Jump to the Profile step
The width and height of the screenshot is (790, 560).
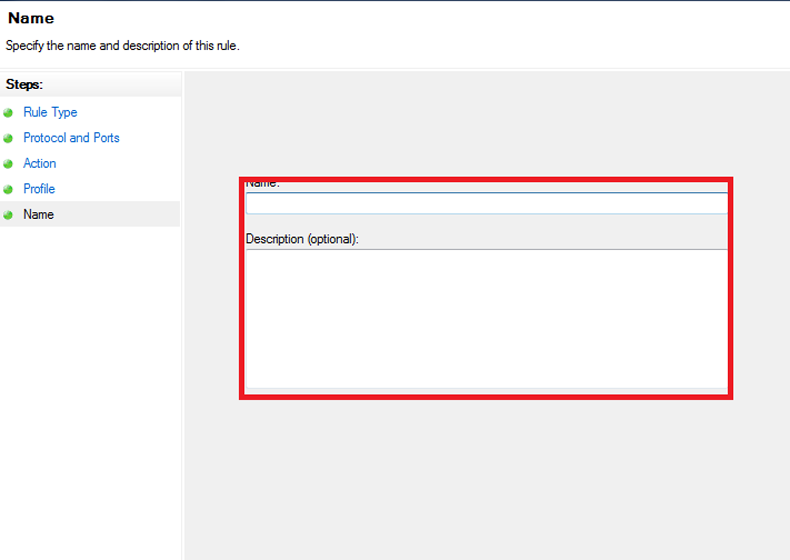[39, 189]
